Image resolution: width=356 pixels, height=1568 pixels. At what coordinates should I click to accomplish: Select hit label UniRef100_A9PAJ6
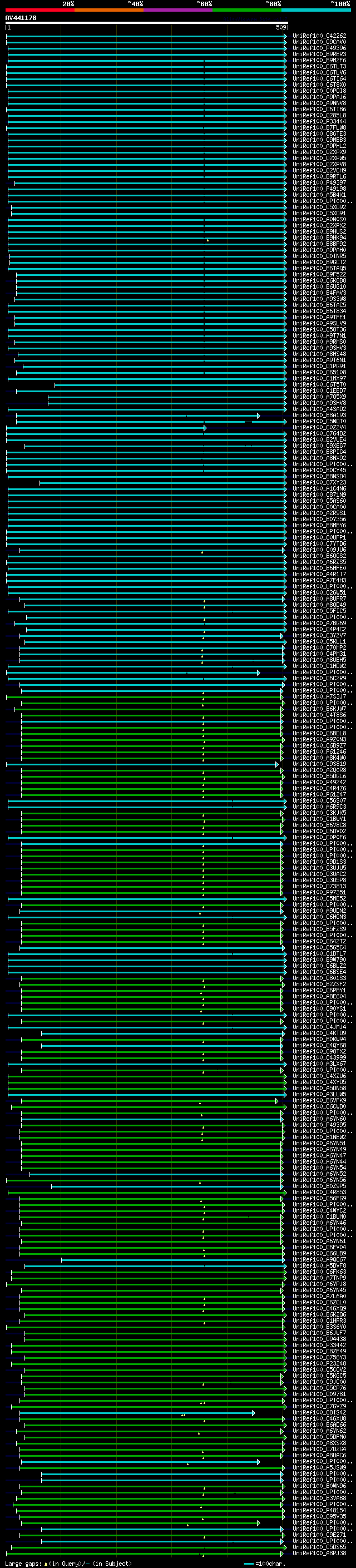(x=319, y=97)
